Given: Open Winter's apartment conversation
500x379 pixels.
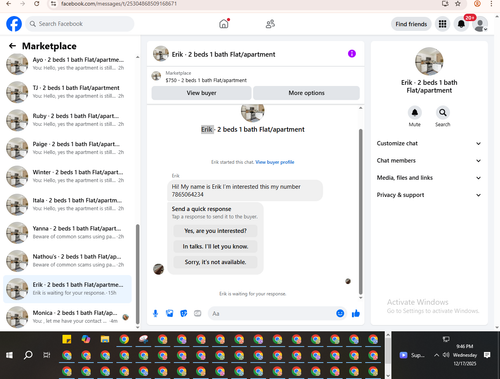Looking at the screenshot, I should (x=67, y=176).
